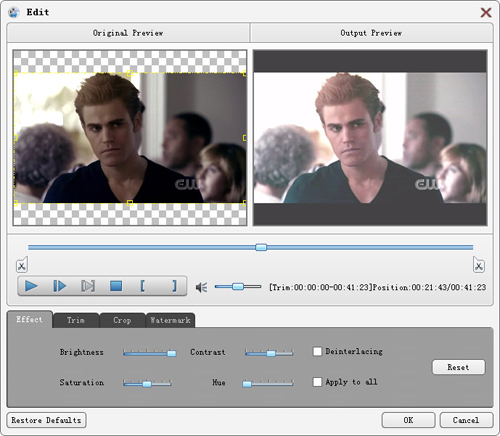Click the Reset button
The height and width of the screenshot is (436, 500).
(458, 367)
